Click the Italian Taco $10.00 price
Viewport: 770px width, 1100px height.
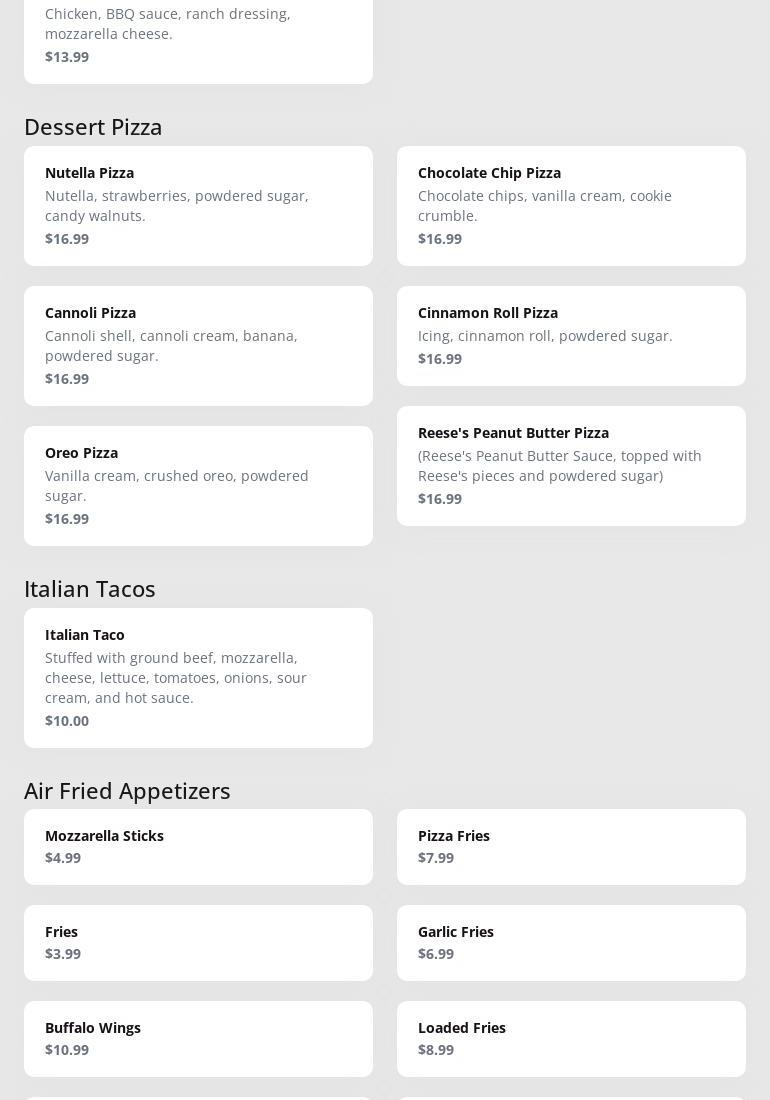tap(67, 721)
